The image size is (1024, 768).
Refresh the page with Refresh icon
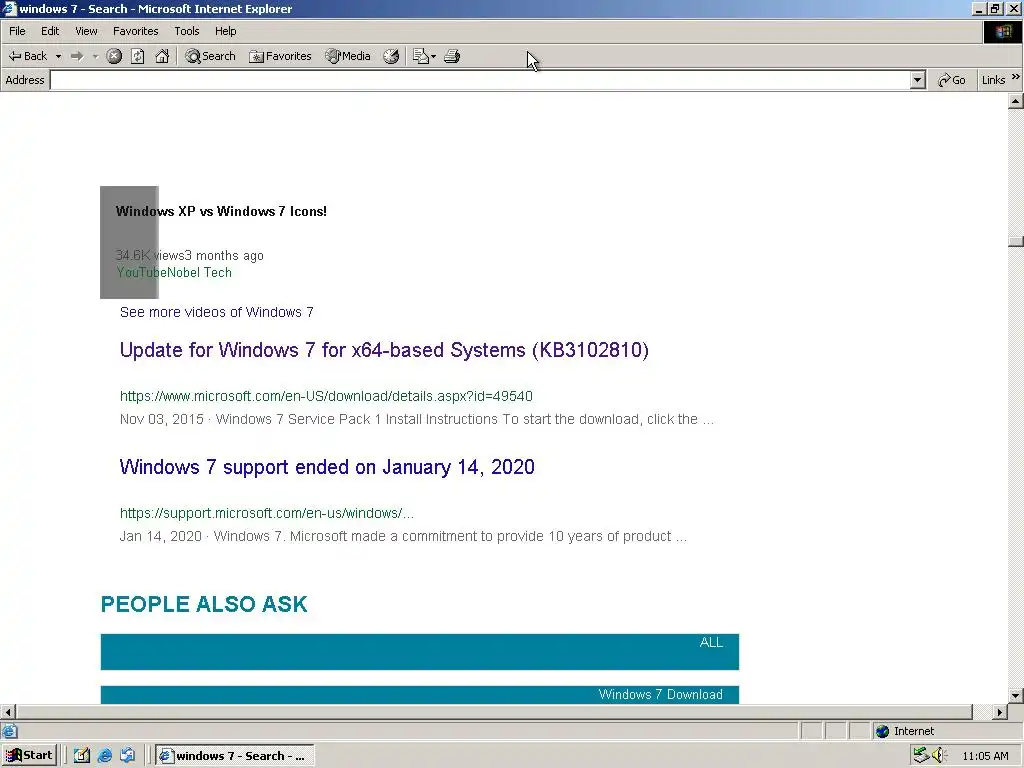[138, 56]
